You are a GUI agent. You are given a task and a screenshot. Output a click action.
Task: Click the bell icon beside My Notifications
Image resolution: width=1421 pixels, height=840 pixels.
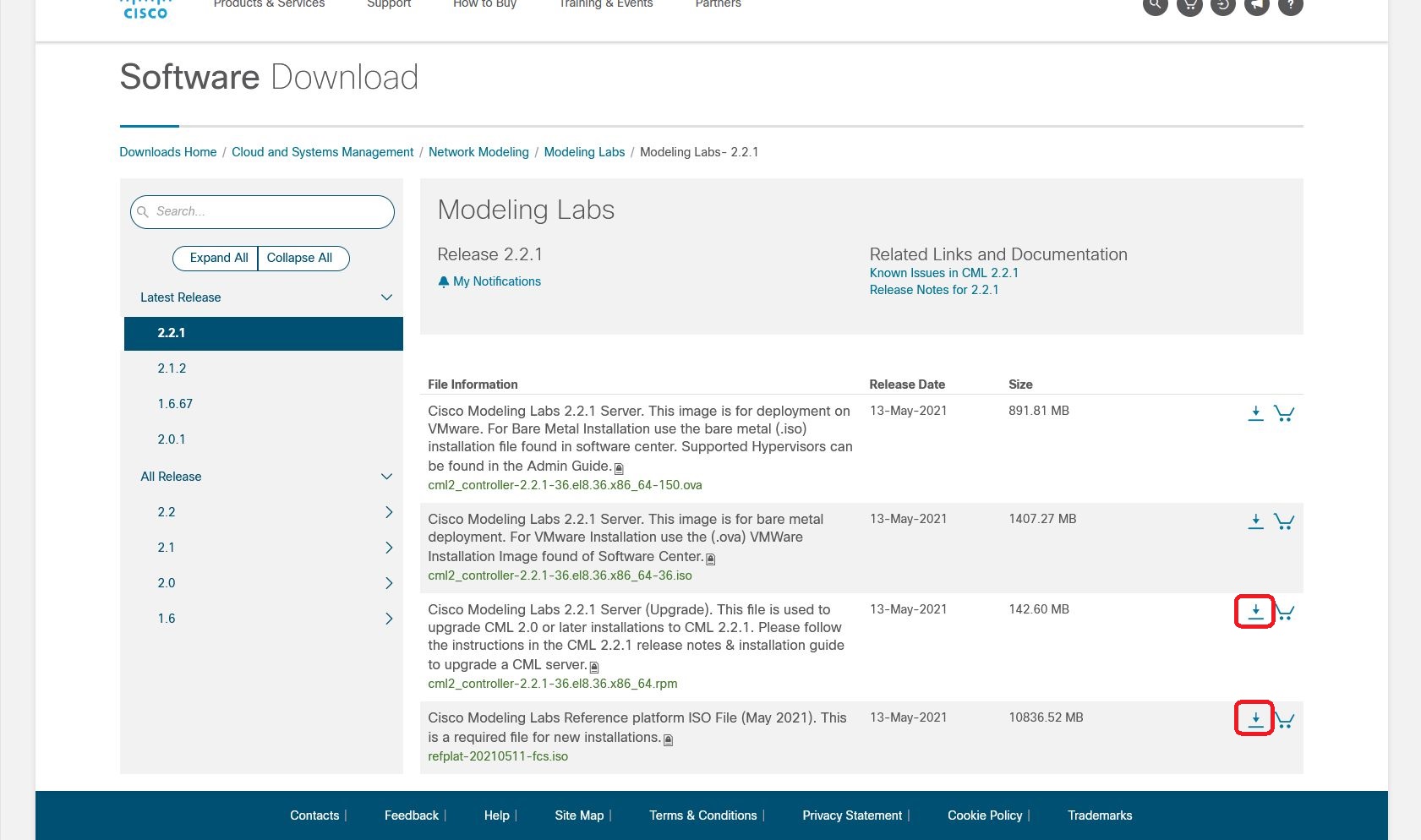(444, 281)
